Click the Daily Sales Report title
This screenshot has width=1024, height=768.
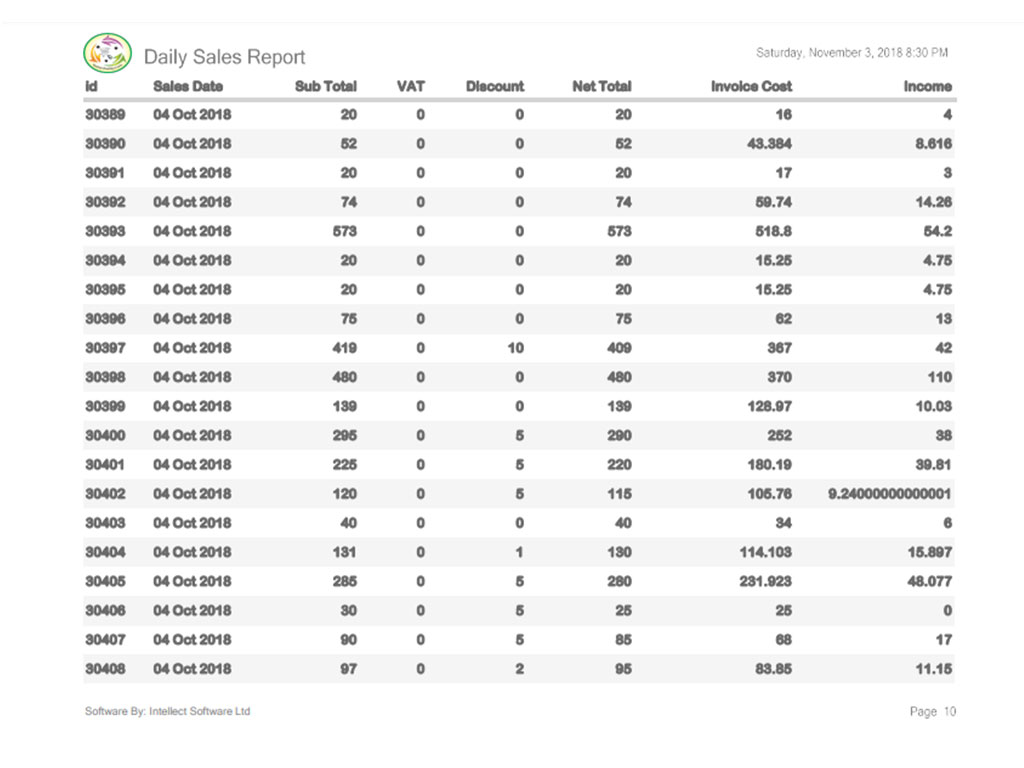tap(224, 57)
